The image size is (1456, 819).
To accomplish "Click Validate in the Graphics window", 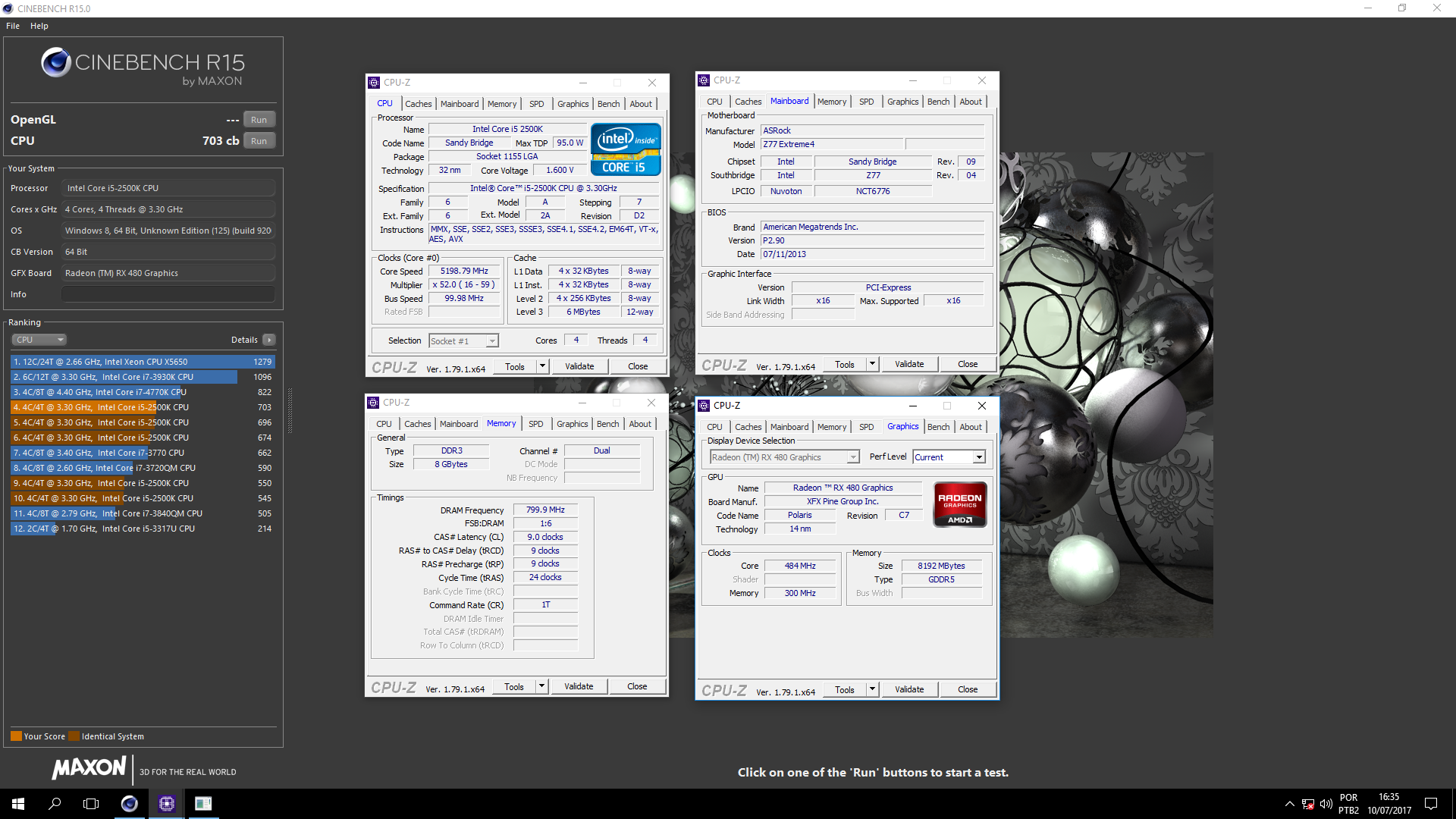I will 909,689.
